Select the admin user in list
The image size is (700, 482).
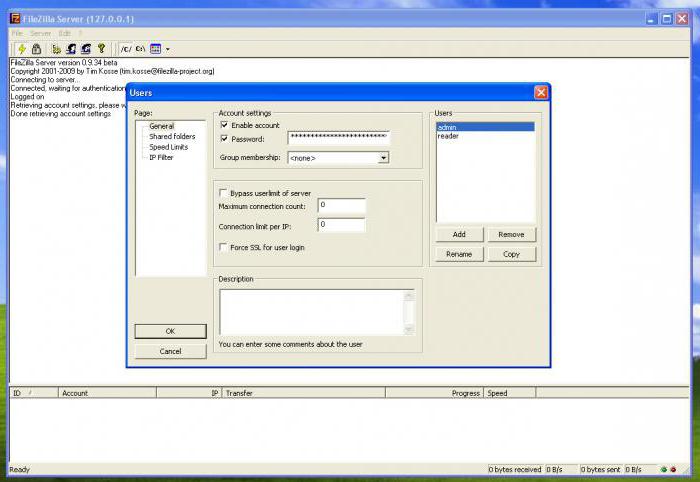pos(485,127)
